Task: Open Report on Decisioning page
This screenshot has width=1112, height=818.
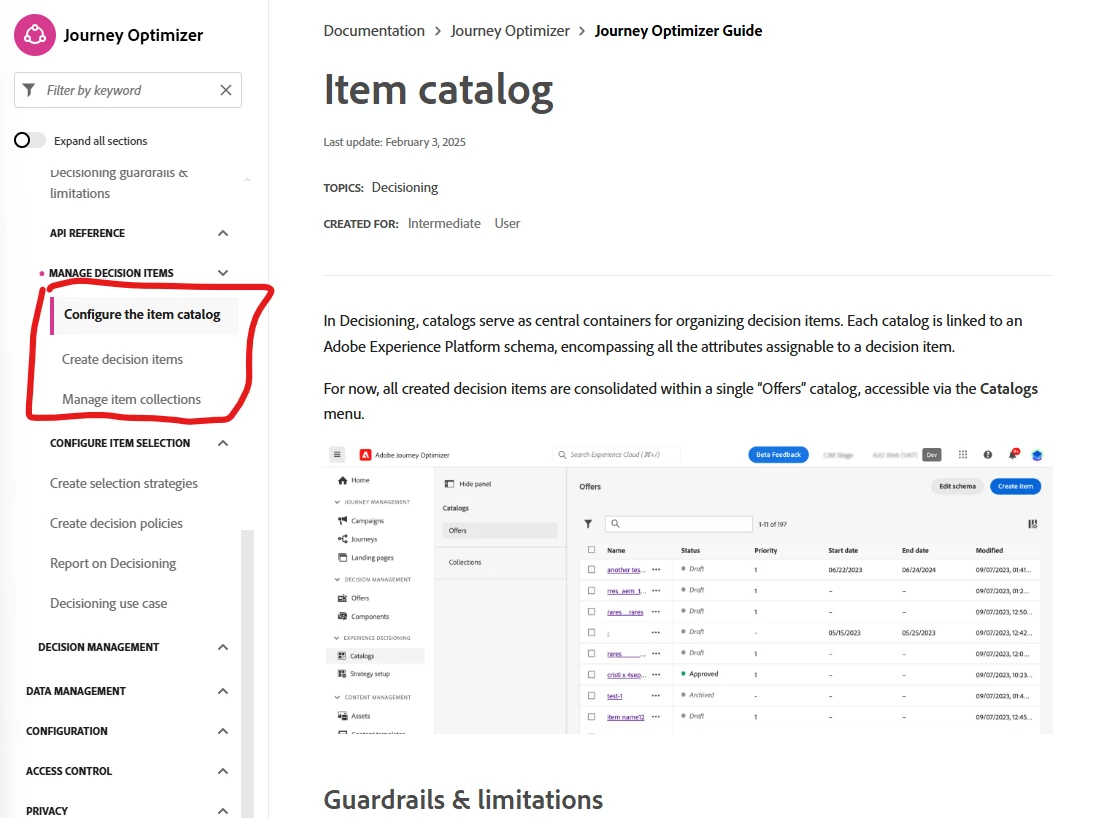Action: click(113, 563)
